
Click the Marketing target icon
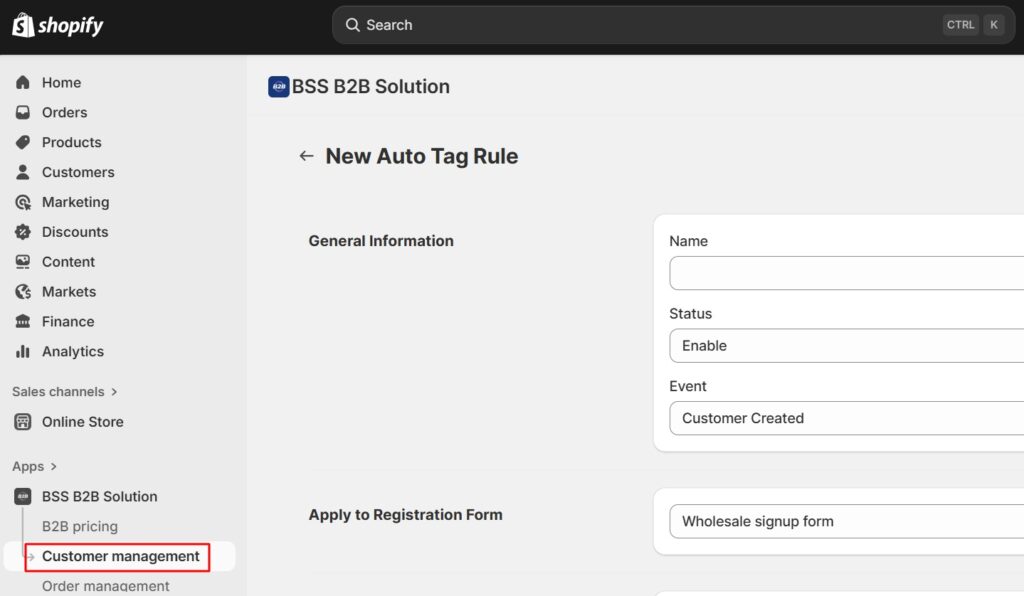coord(23,202)
